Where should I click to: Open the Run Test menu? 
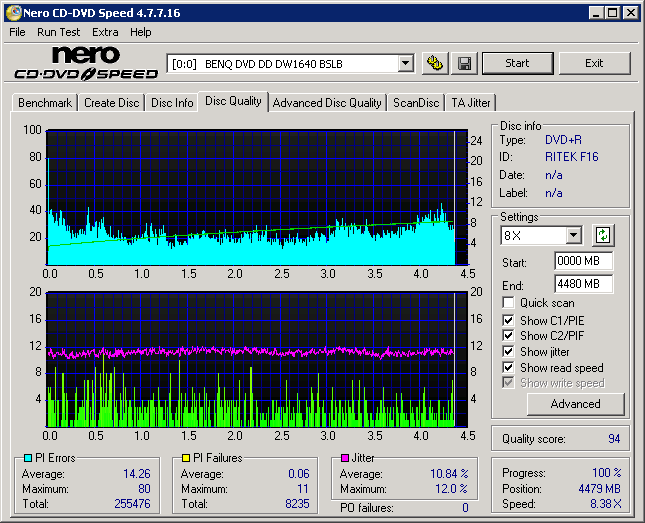click(59, 32)
